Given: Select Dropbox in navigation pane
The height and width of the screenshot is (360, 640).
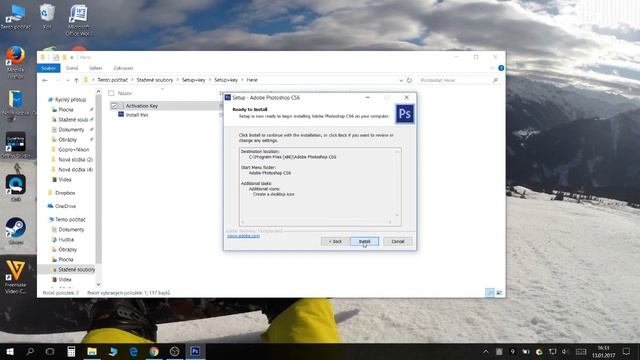Looking at the screenshot, I should pyautogui.click(x=64, y=193).
